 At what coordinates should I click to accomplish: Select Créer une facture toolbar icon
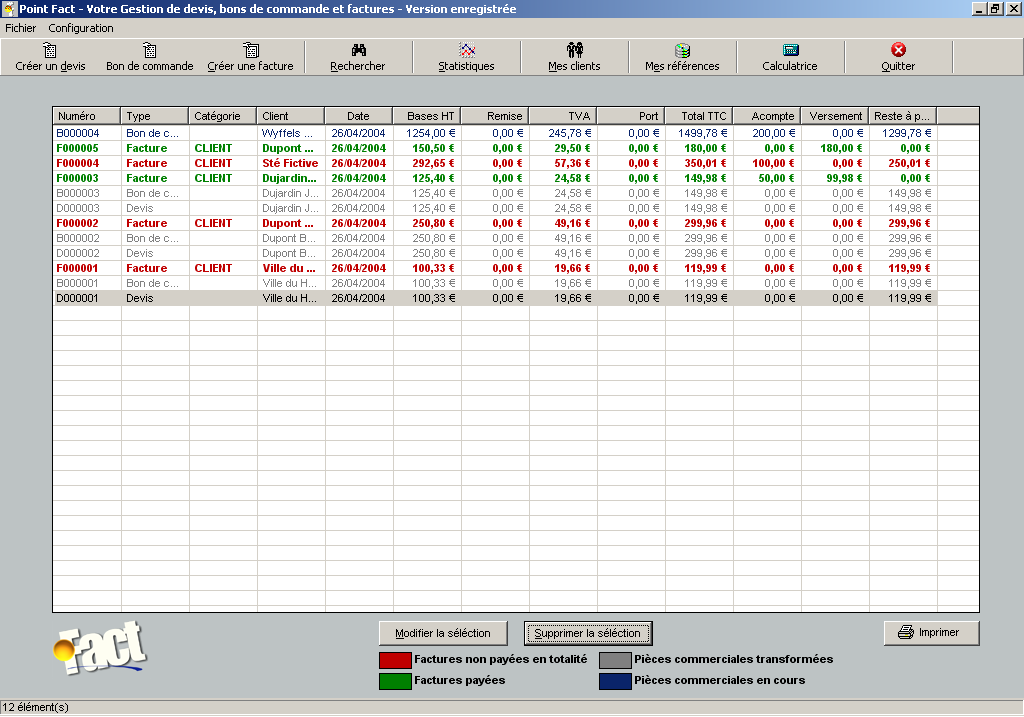tap(251, 50)
